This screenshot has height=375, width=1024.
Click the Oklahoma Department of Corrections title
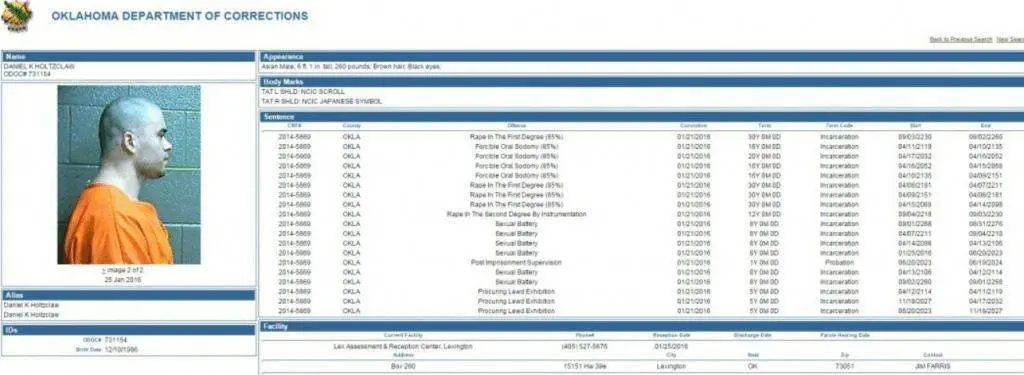180,16
